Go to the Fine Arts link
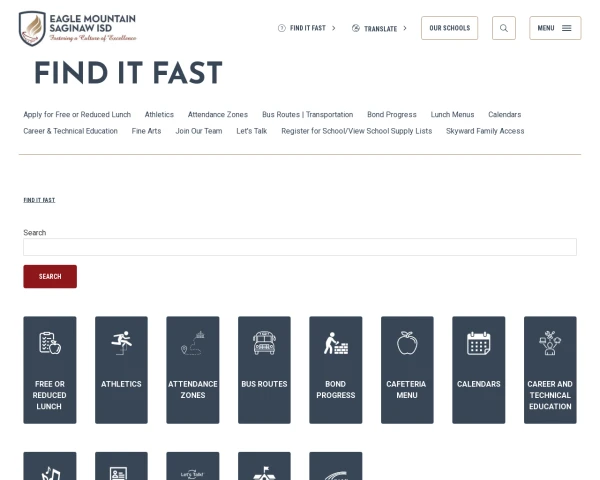 point(147,131)
